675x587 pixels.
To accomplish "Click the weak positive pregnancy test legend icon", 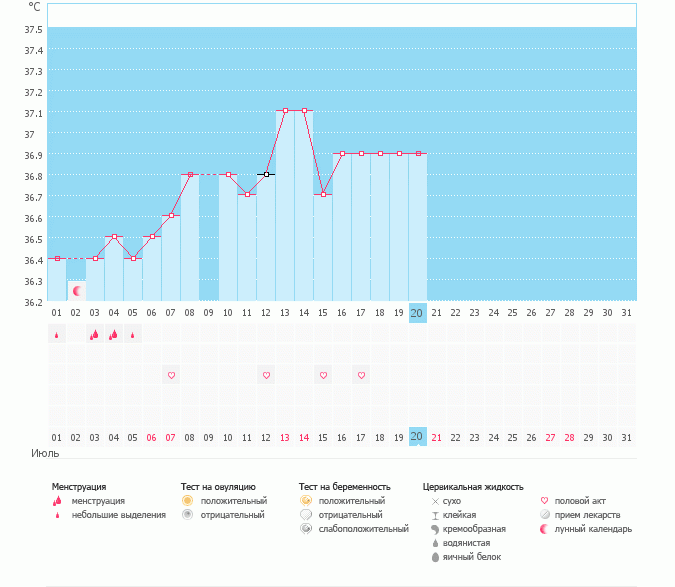I will coord(305,528).
